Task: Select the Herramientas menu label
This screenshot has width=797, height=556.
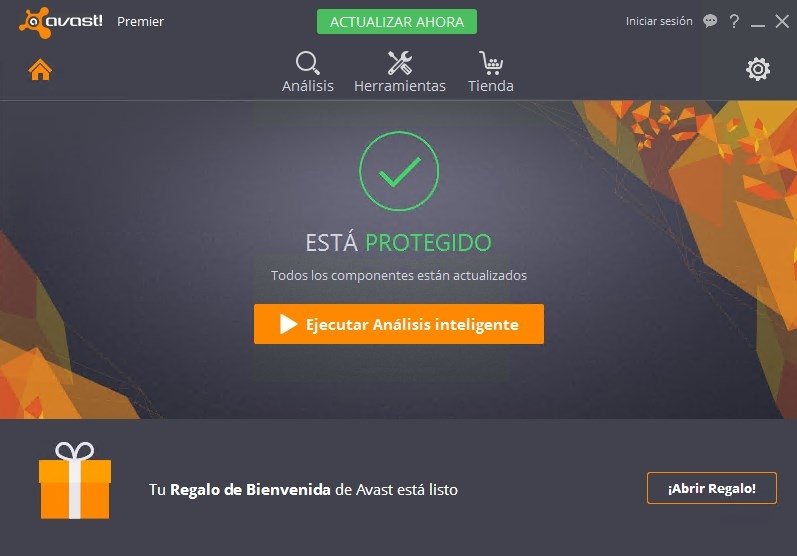Action: (400, 86)
